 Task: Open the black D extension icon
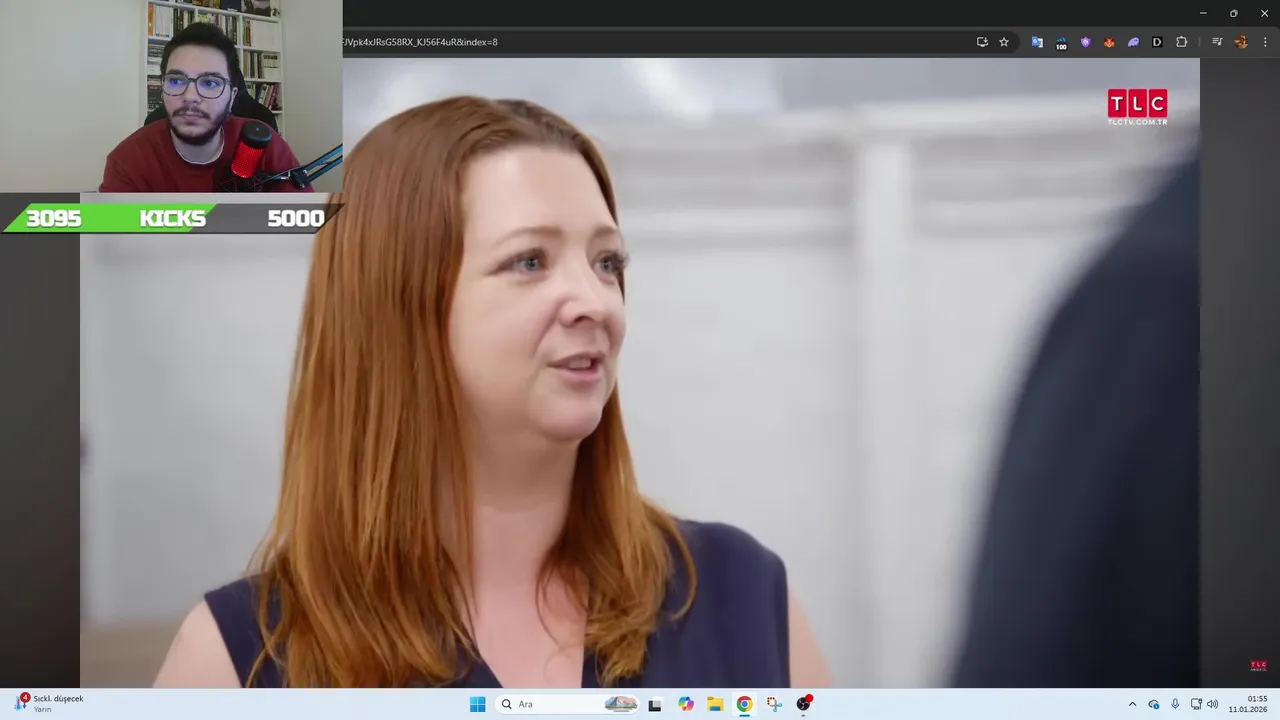point(1157,42)
